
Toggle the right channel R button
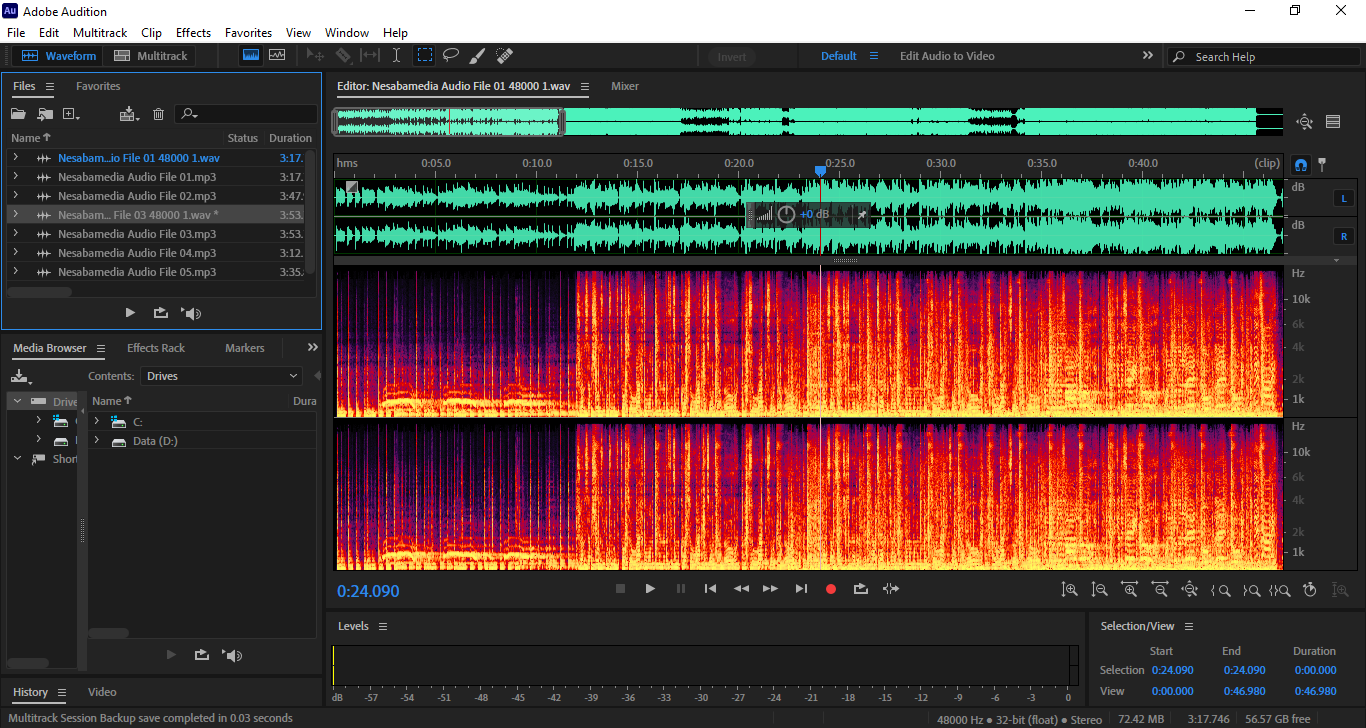pyautogui.click(x=1343, y=236)
